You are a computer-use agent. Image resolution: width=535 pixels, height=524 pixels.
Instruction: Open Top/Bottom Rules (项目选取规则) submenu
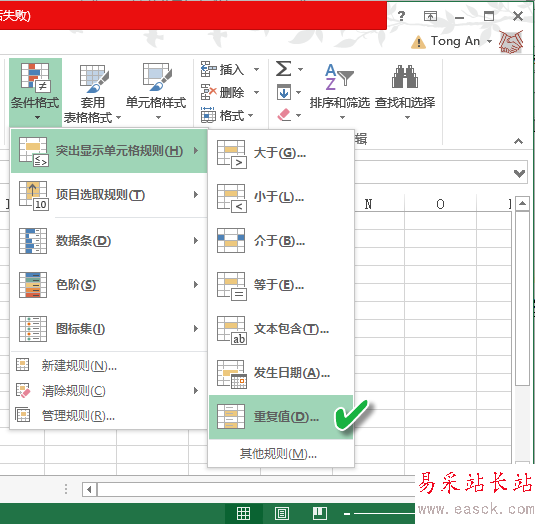coord(109,195)
